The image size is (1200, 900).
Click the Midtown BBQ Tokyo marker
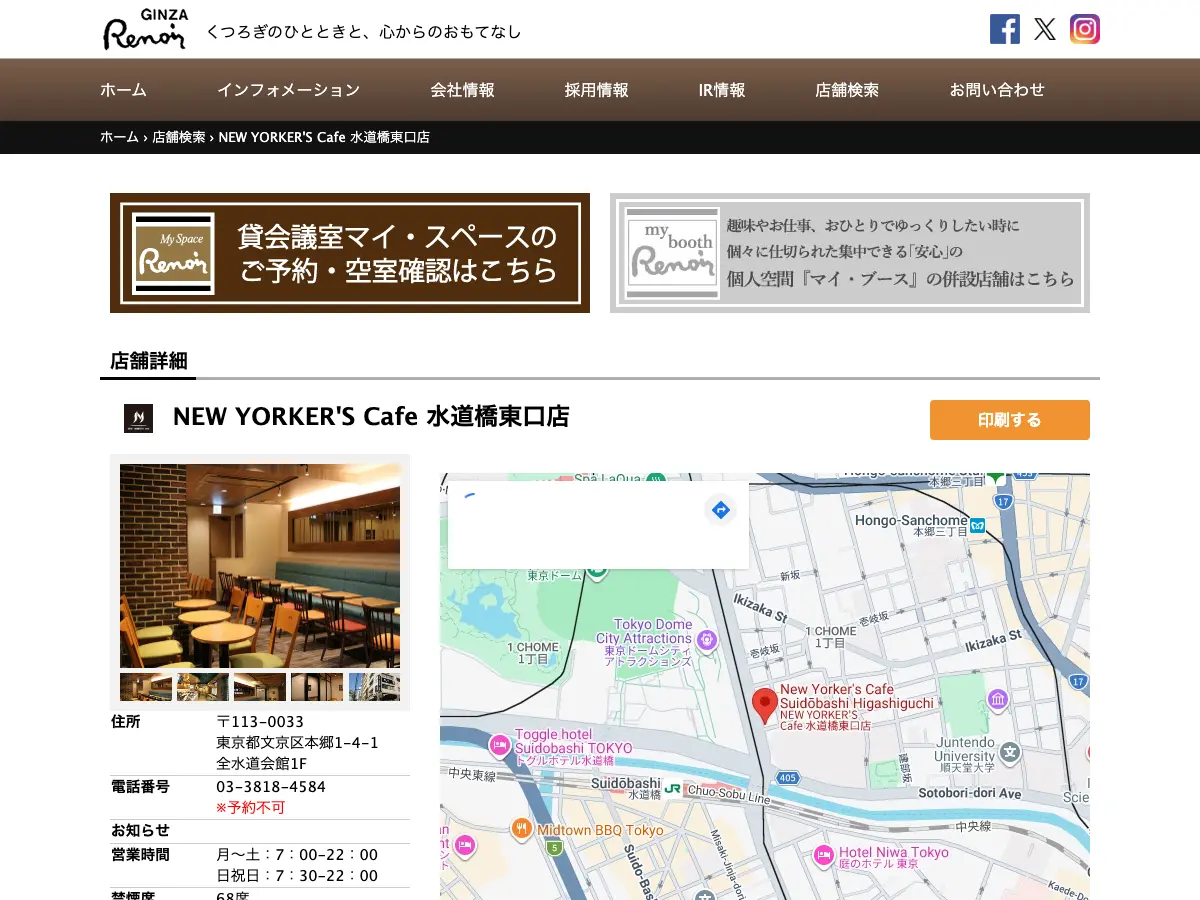(x=521, y=828)
